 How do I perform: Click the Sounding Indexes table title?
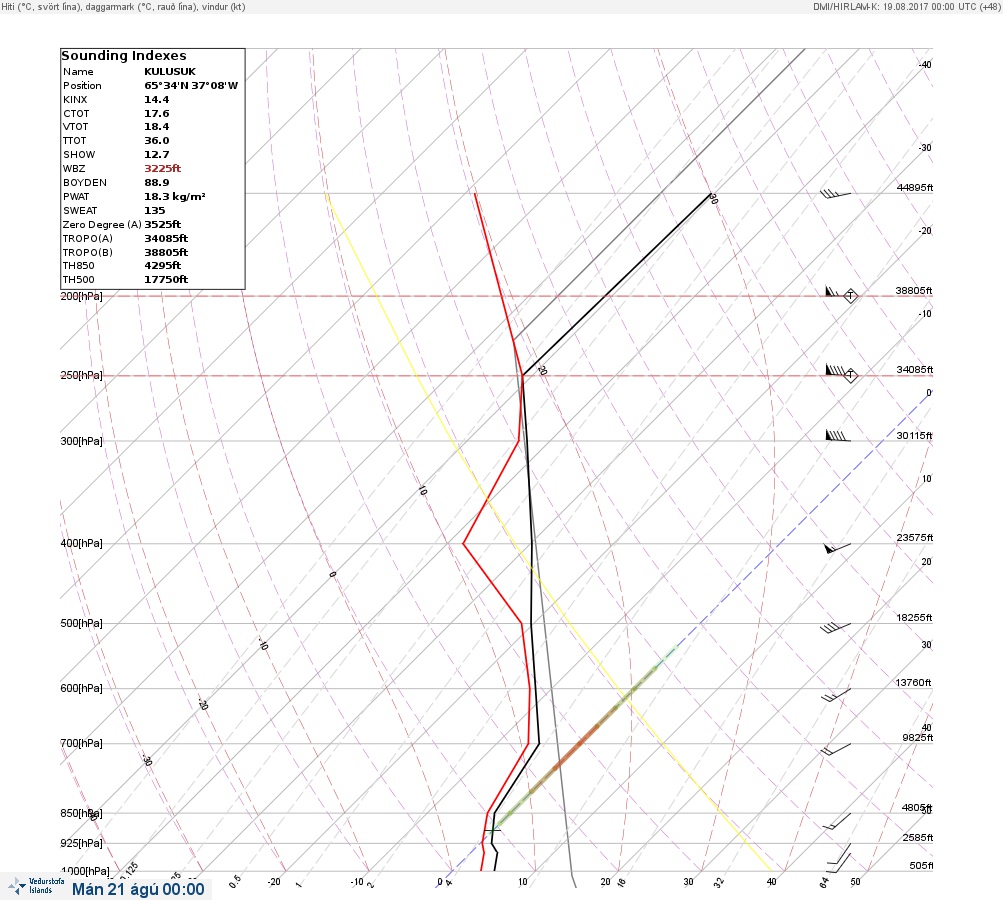tap(124, 56)
